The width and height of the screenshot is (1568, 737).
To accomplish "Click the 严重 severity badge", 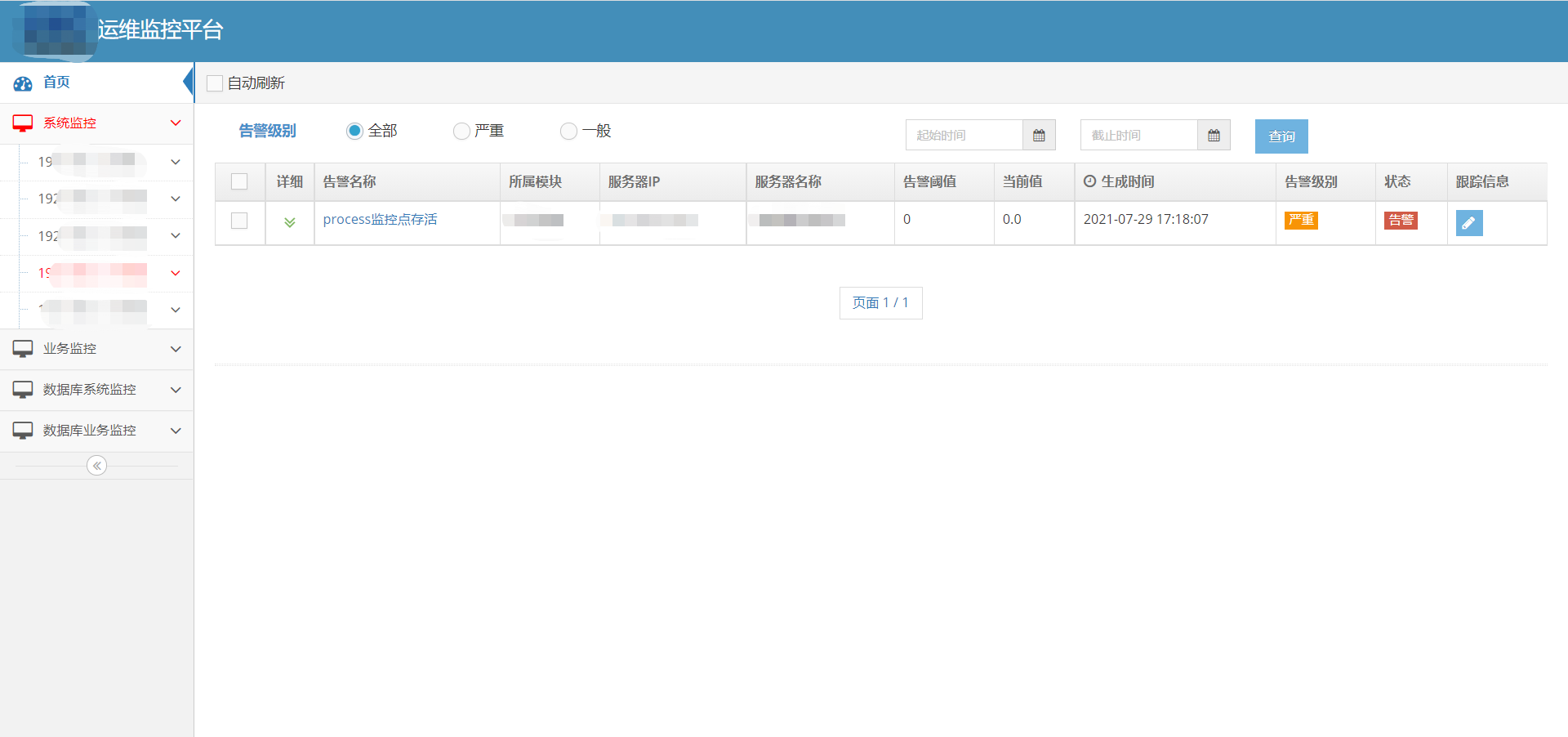I will 1300,221.
